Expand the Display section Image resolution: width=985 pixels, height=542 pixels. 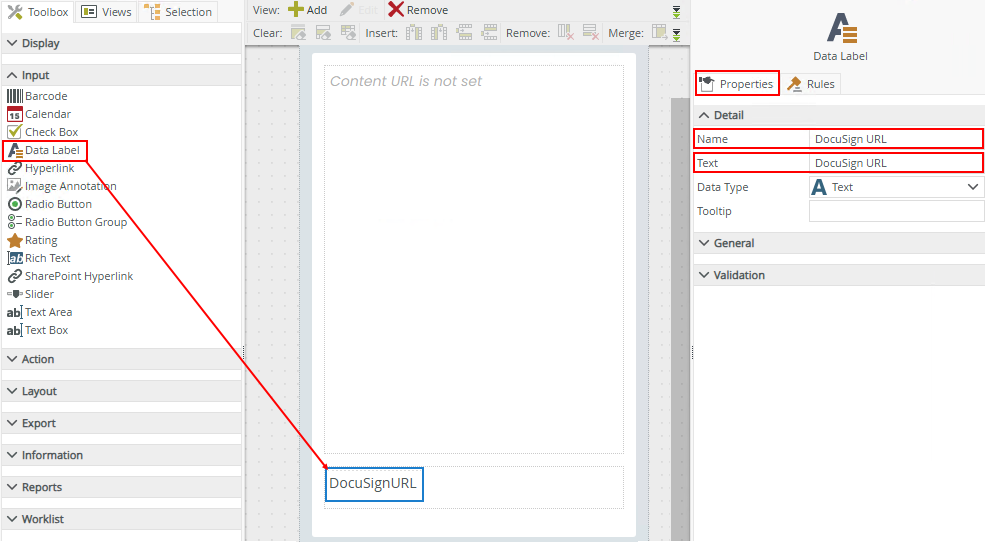(122, 43)
